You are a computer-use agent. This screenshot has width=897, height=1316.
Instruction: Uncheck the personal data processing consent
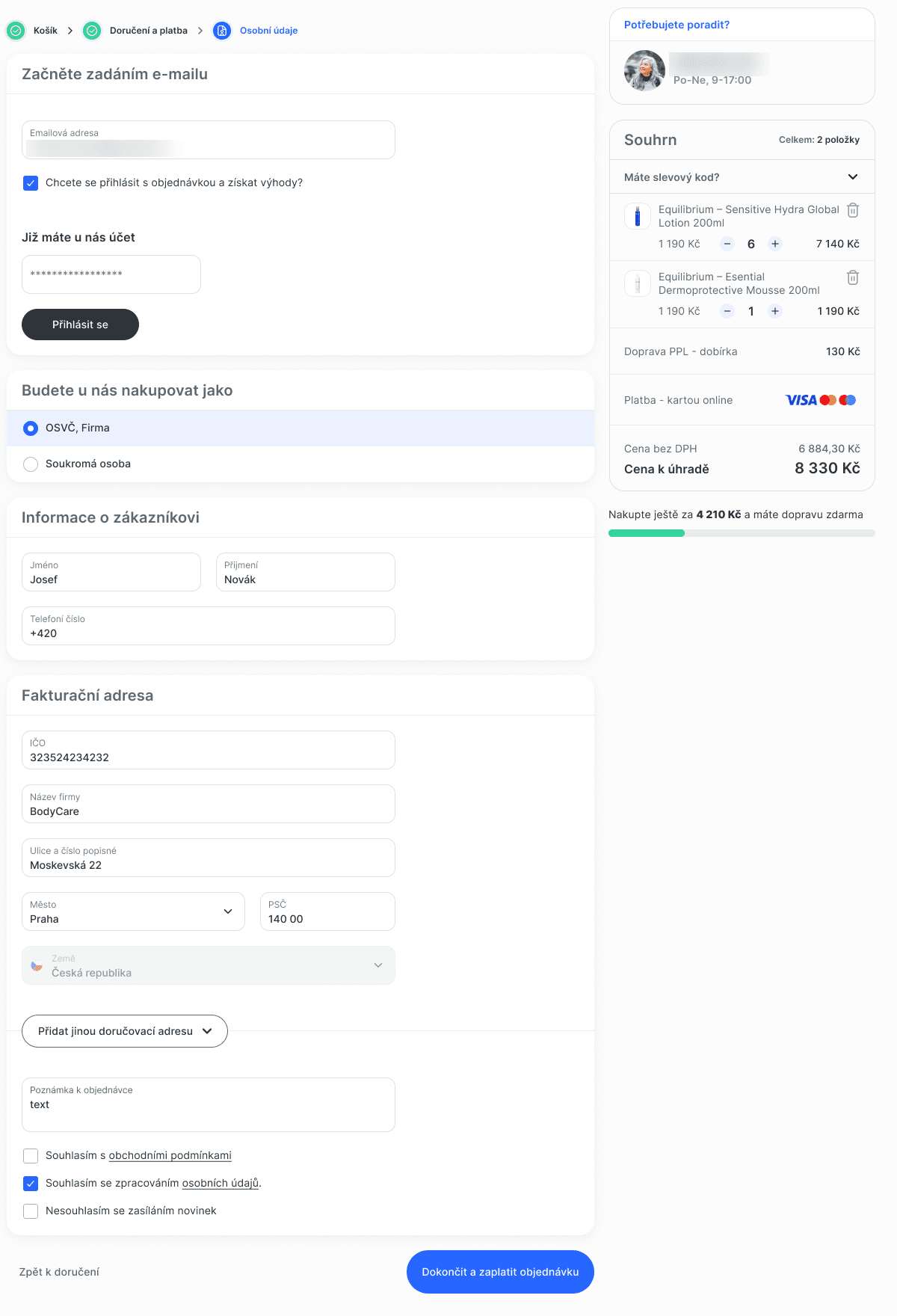coord(31,1184)
